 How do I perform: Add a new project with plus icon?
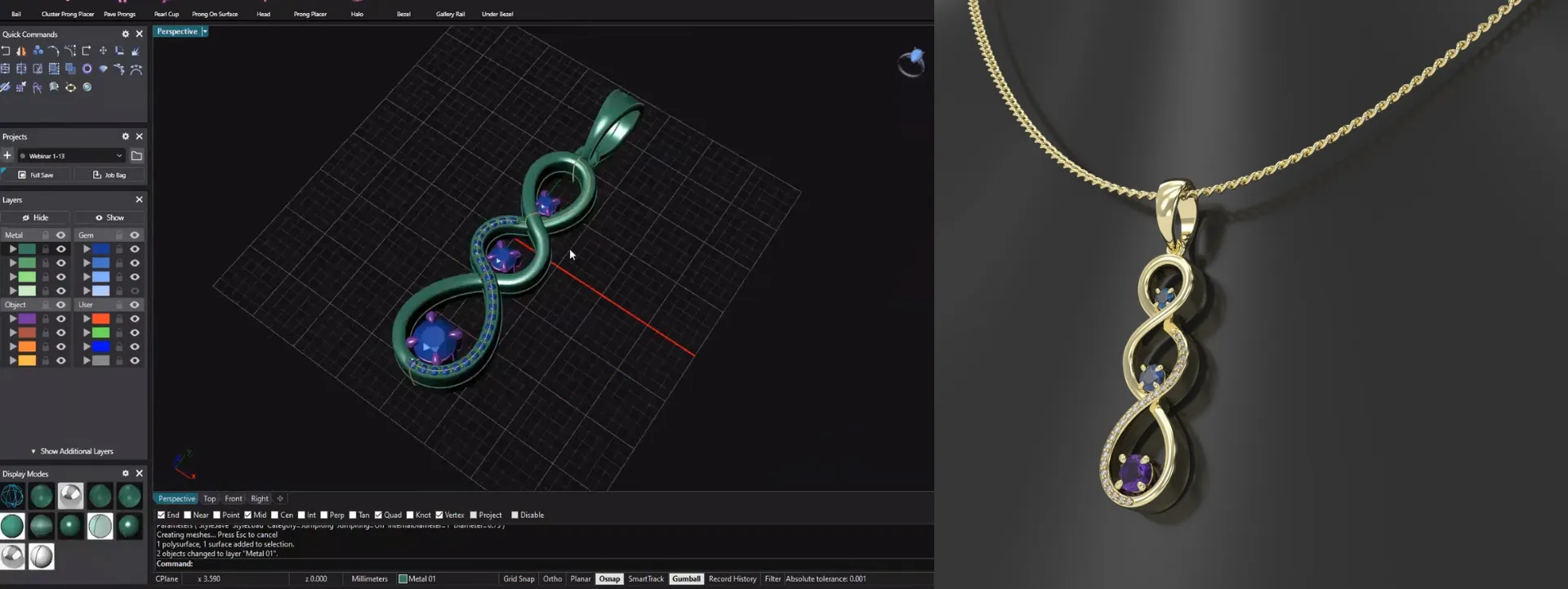pyautogui.click(x=7, y=155)
